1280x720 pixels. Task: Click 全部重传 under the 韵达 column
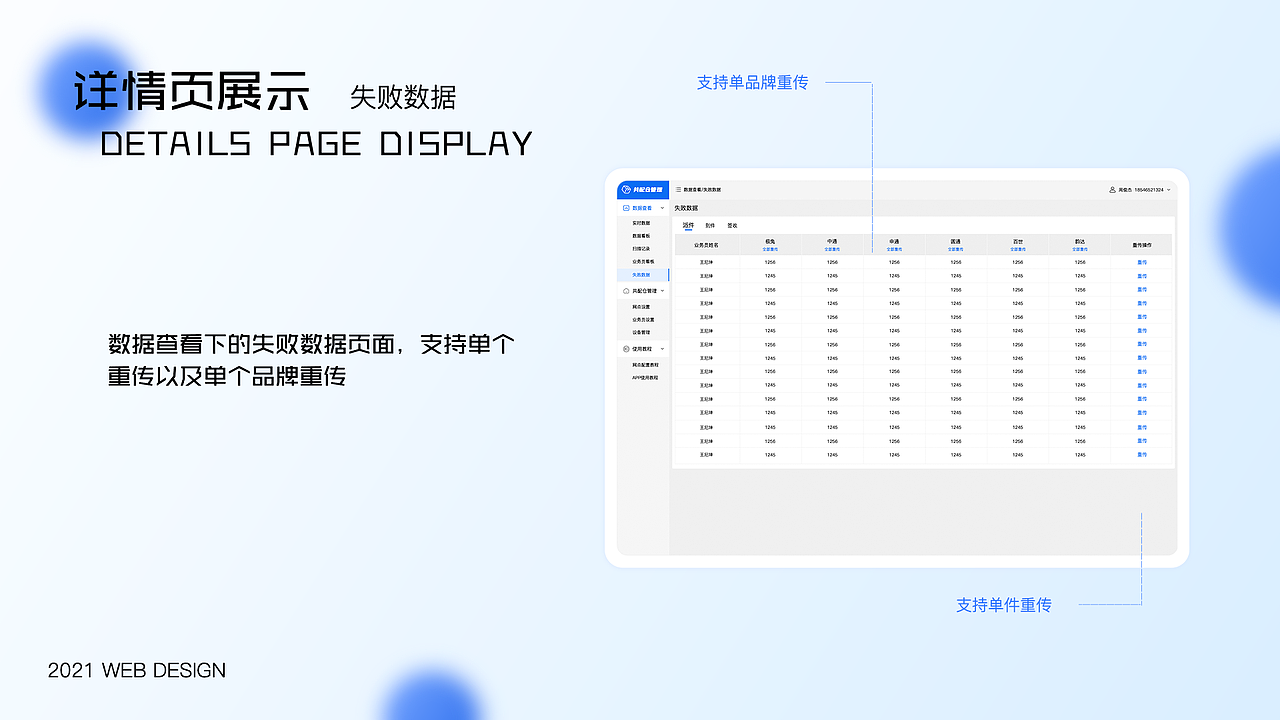tap(1079, 249)
